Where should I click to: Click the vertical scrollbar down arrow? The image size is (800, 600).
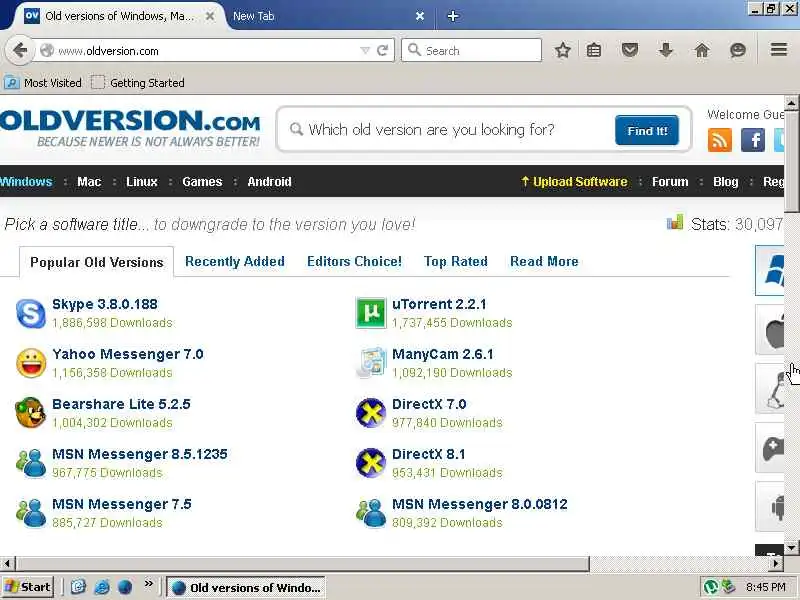[791, 547]
